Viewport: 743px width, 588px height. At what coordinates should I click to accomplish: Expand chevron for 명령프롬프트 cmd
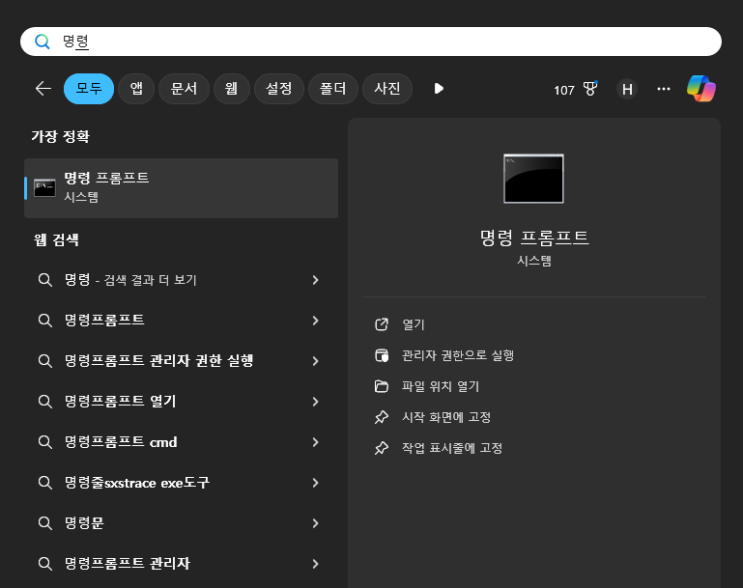pos(316,443)
